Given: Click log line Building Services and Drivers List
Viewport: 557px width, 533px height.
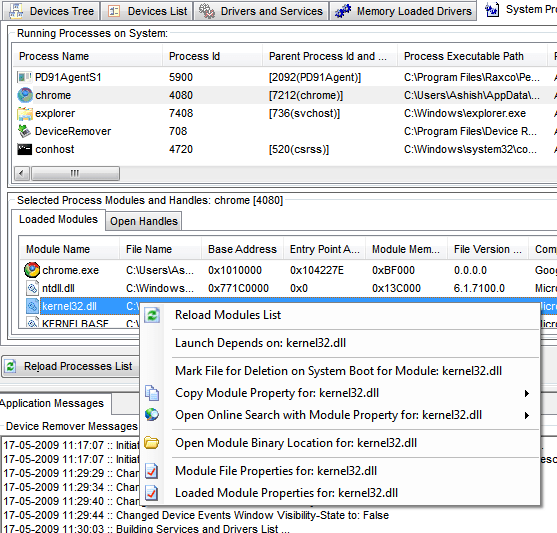Looking at the screenshot, I should (146, 528).
